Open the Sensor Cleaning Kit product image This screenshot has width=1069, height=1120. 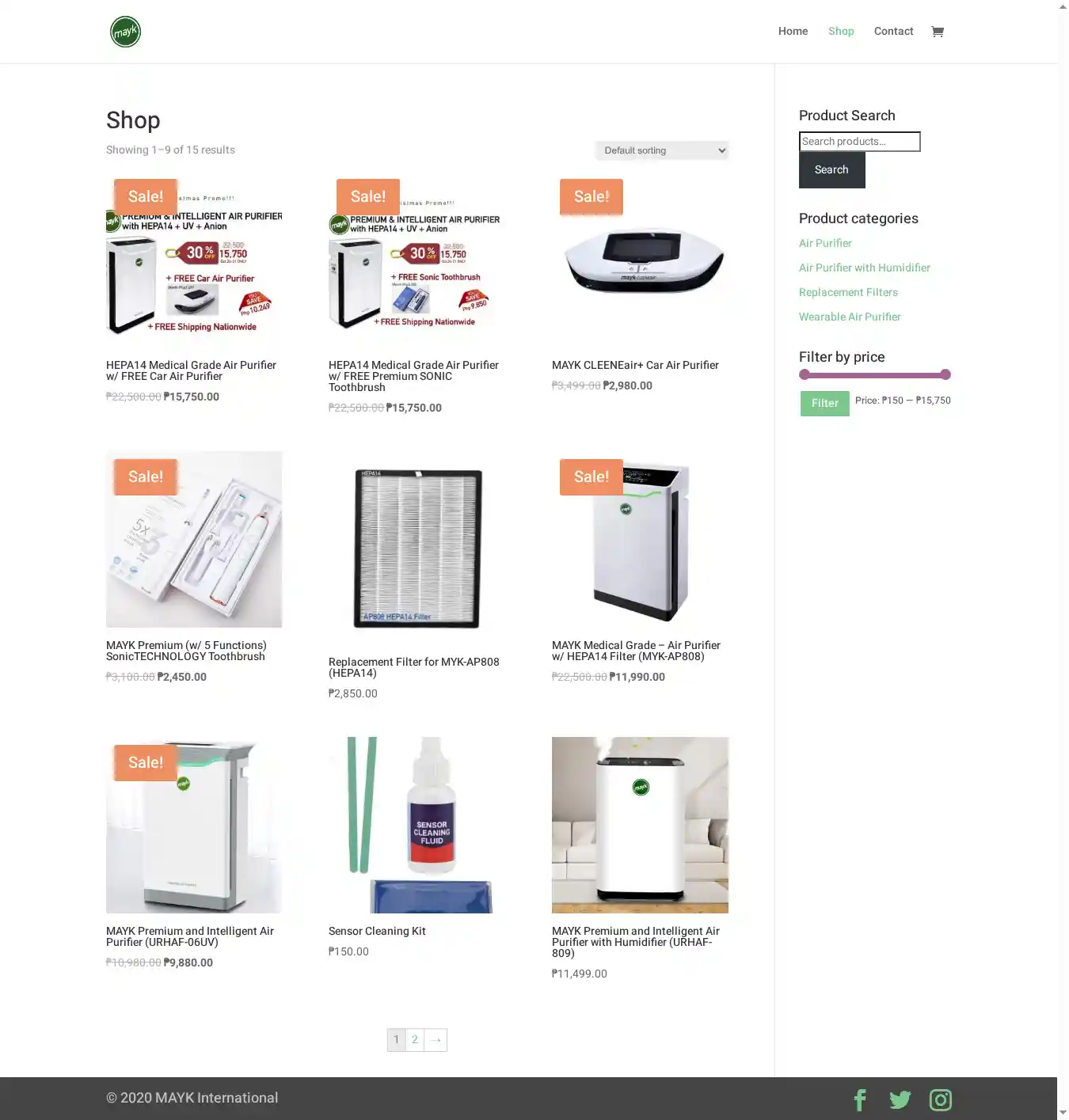417,825
